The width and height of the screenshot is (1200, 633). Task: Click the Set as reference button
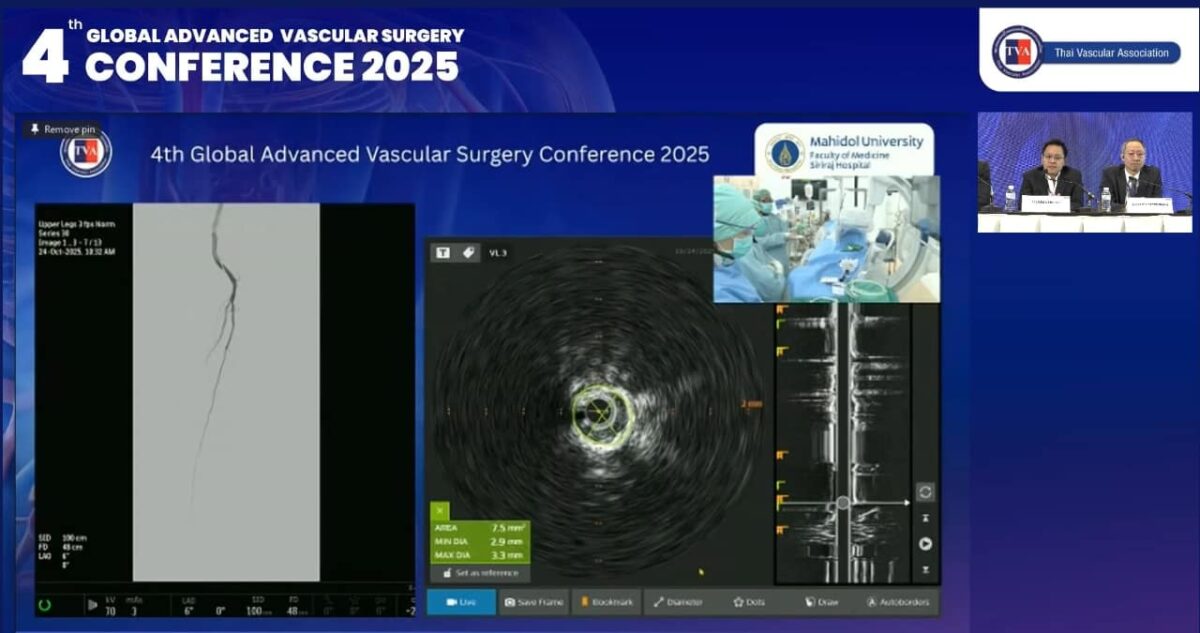(x=486, y=573)
